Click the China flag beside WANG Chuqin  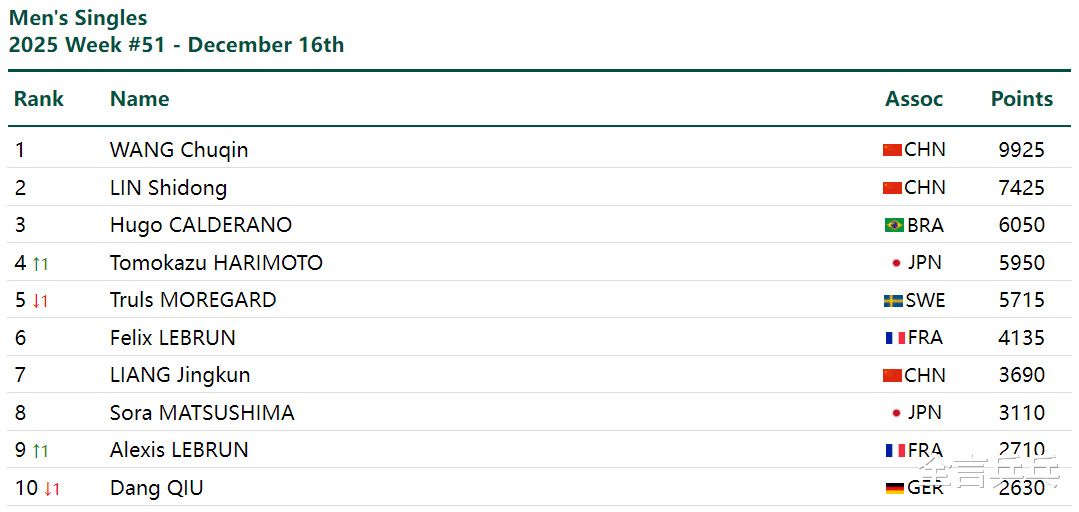tap(892, 150)
